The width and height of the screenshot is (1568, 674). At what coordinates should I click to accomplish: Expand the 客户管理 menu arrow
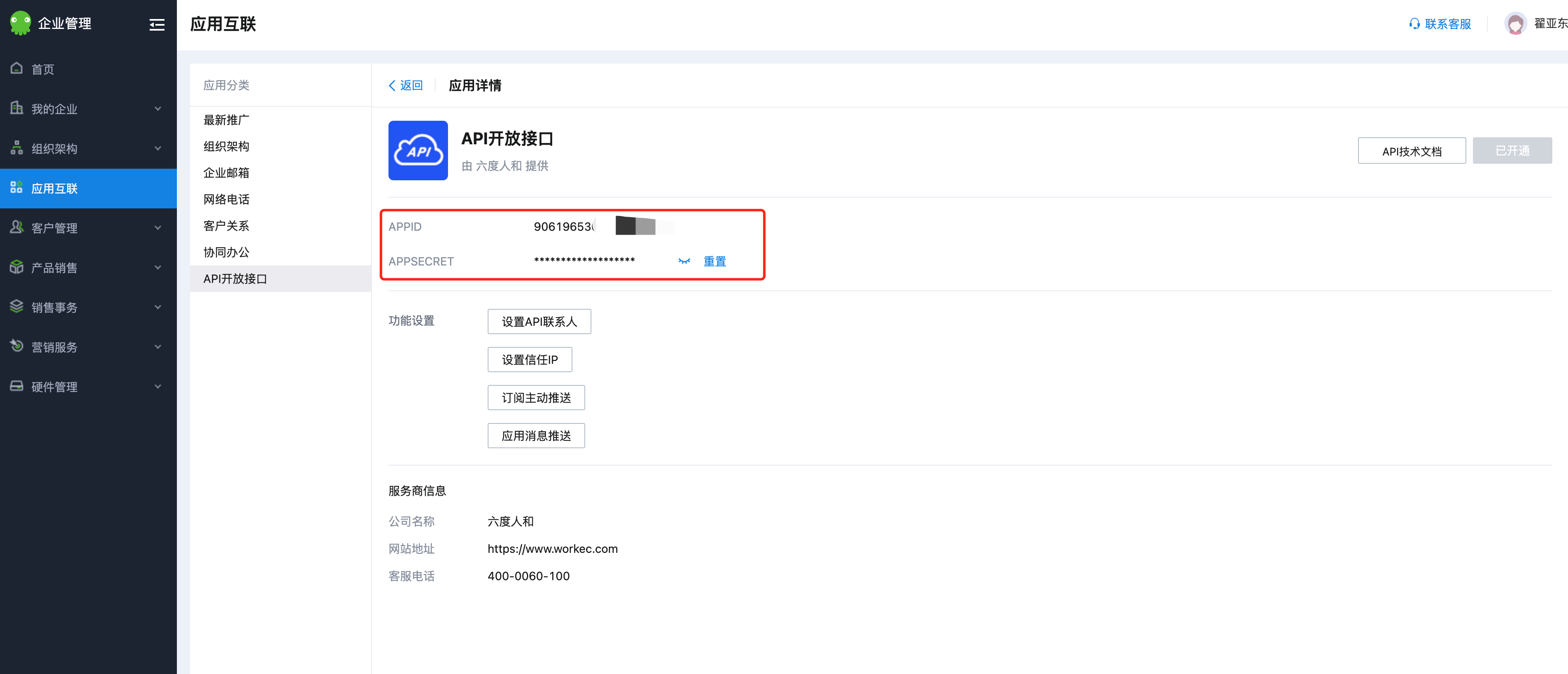click(x=157, y=228)
